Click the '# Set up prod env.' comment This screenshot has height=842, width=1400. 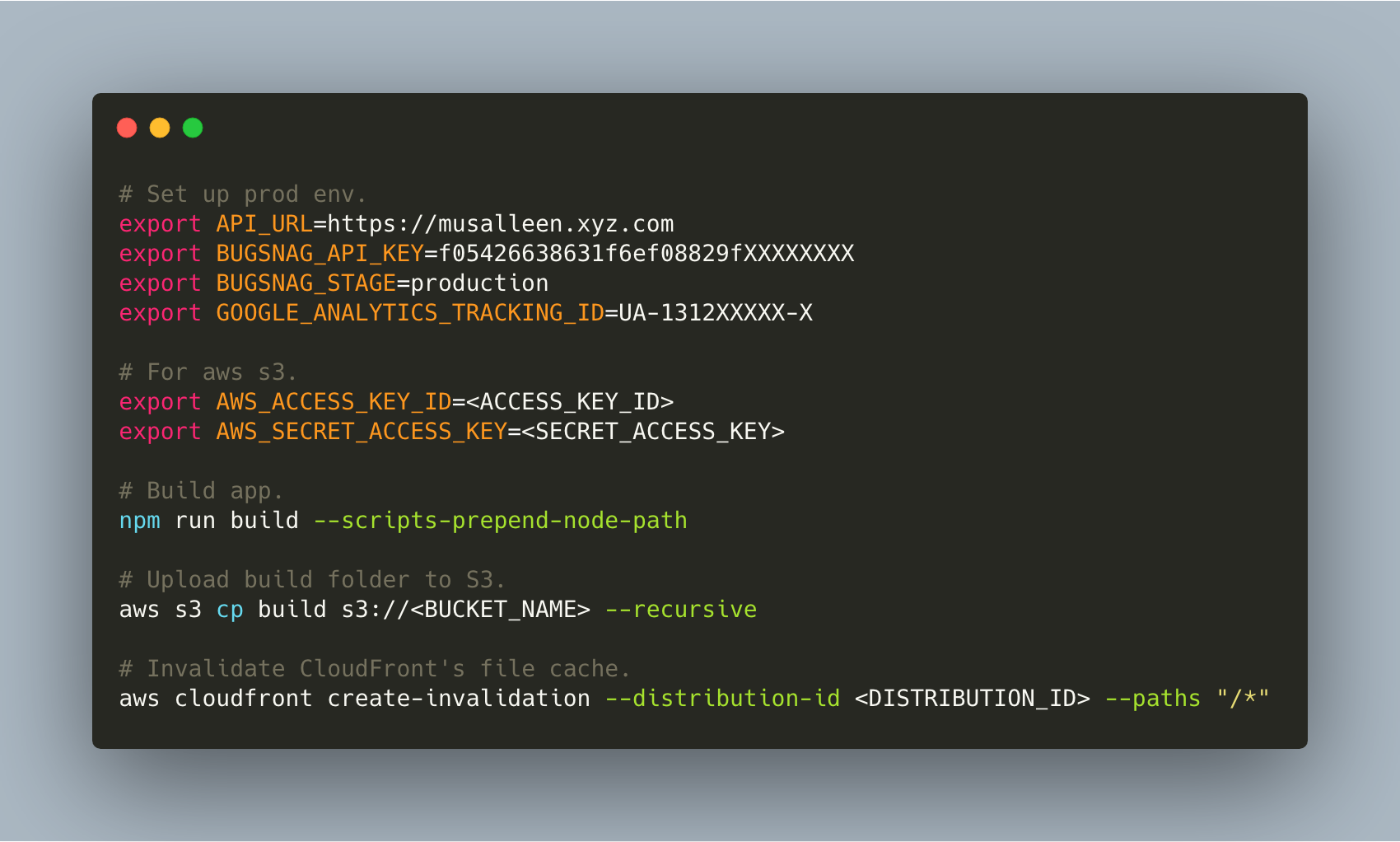pos(243,194)
